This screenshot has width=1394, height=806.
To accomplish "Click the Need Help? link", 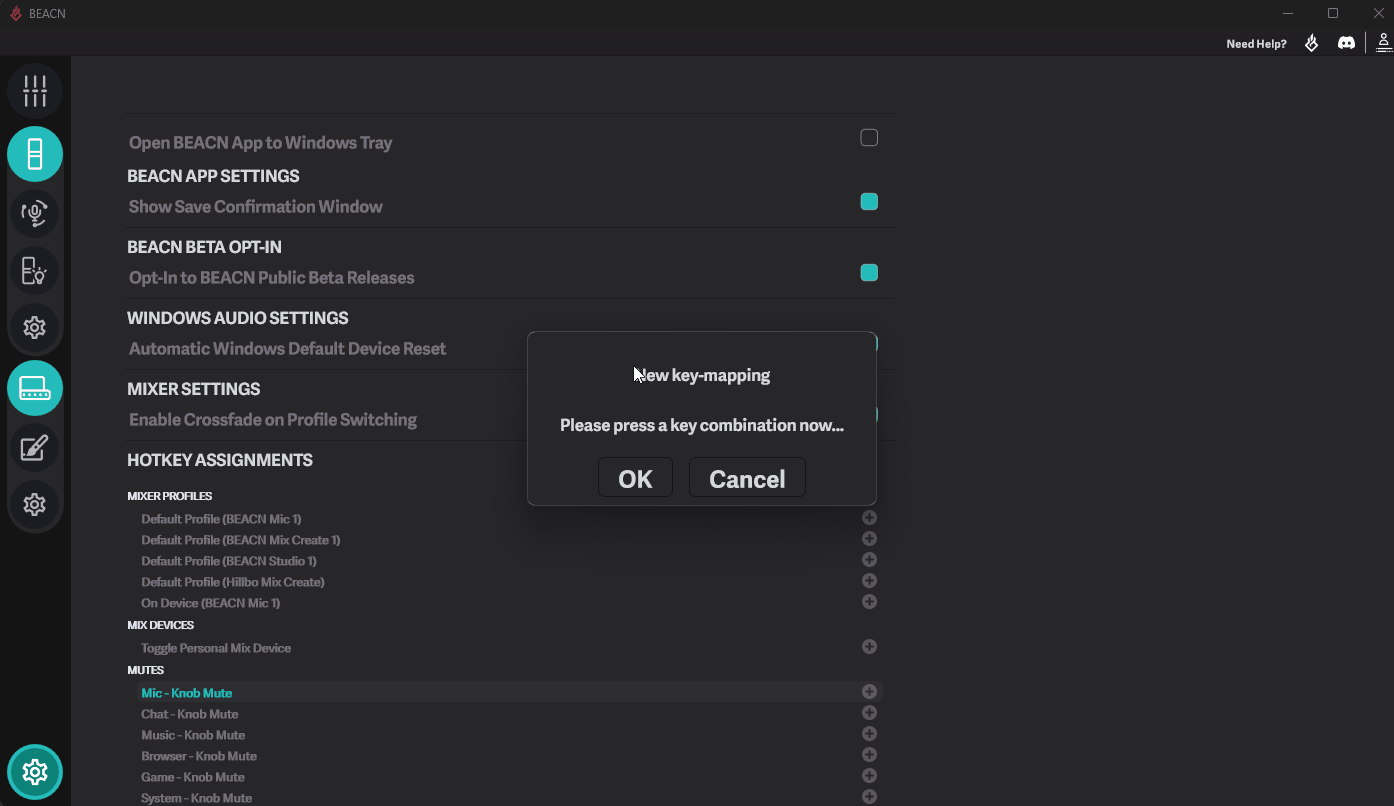I will 1256,44.
